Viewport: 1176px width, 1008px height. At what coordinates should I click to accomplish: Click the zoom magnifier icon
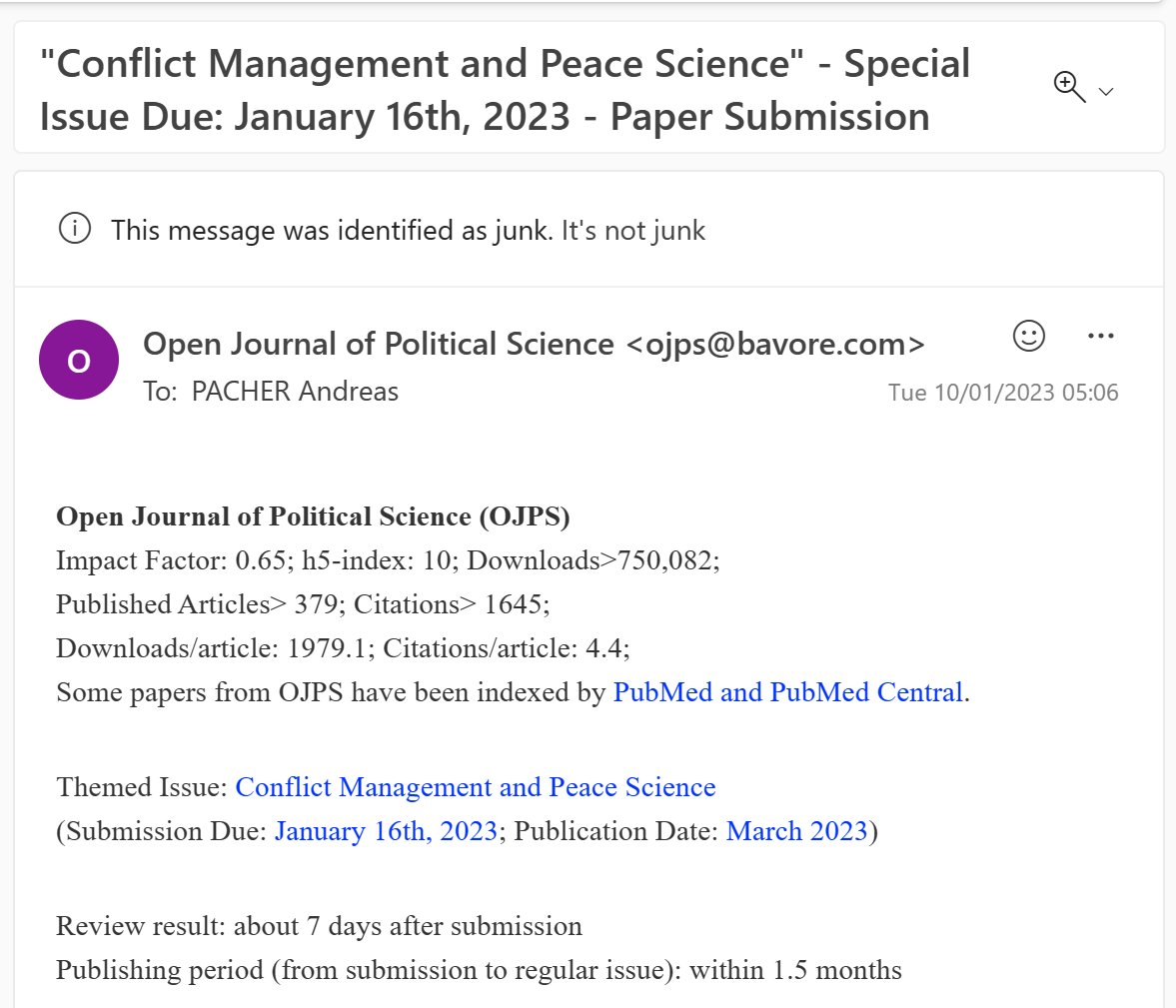point(1069,87)
